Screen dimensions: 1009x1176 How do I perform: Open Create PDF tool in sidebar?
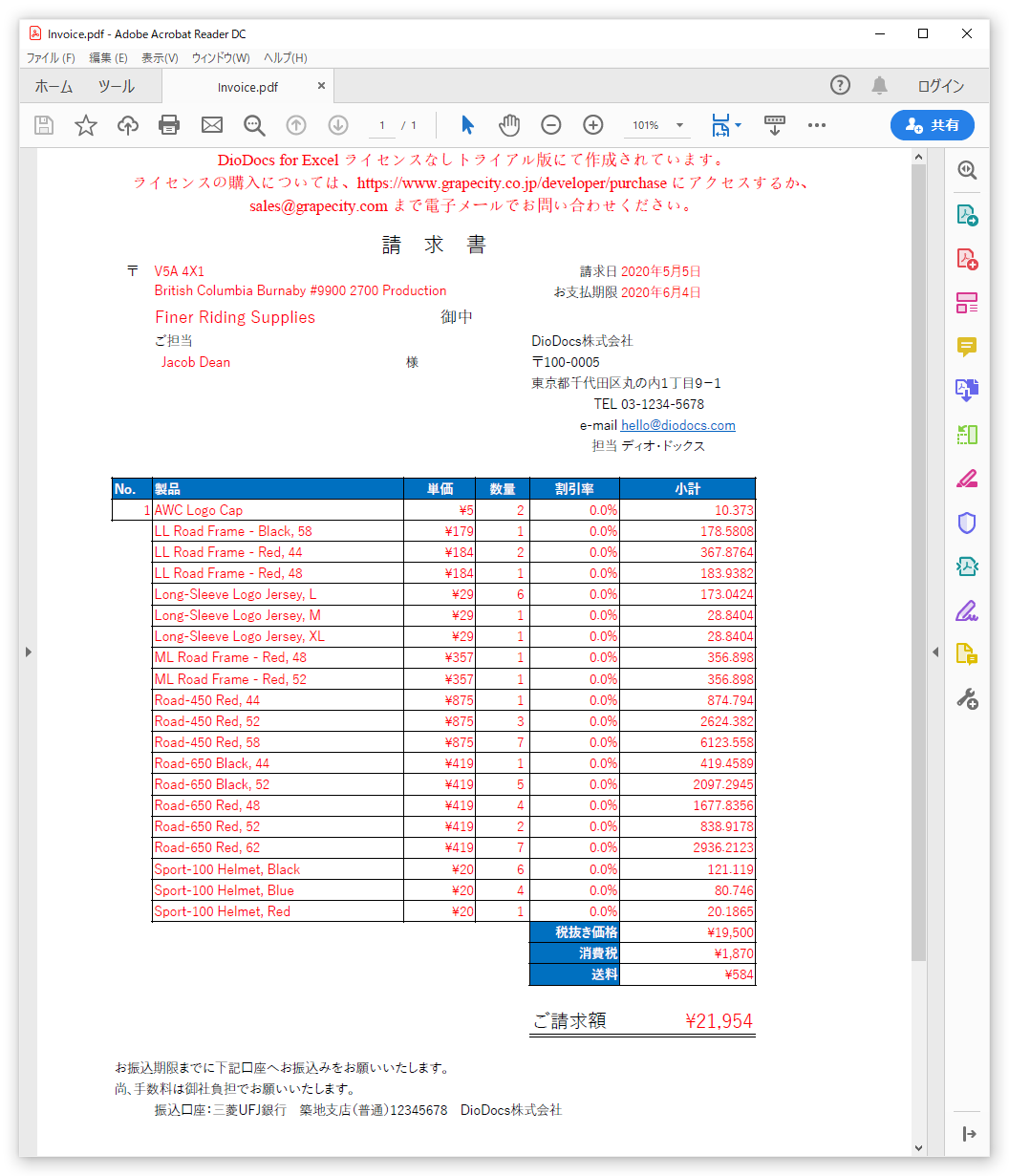(967, 259)
